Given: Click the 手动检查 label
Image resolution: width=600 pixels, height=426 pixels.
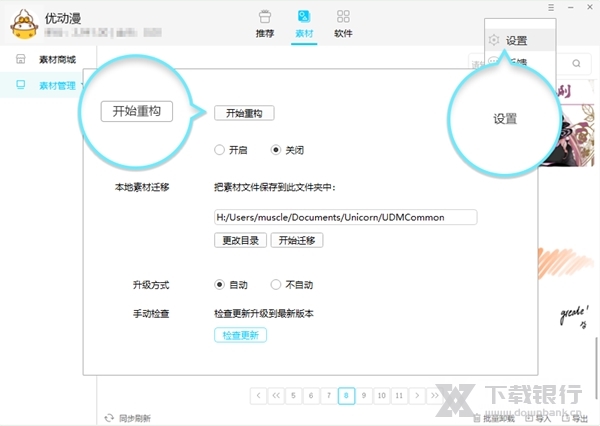Looking at the screenshot, I should (x=151, y=314).
